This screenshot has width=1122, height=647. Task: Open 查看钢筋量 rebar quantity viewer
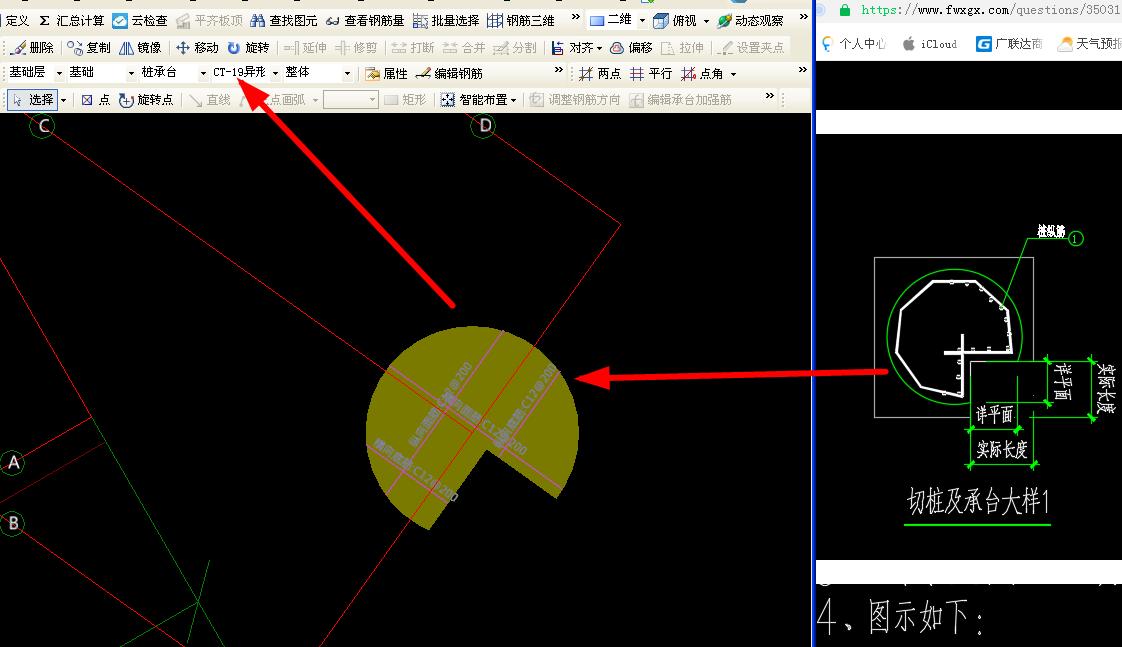365,21
